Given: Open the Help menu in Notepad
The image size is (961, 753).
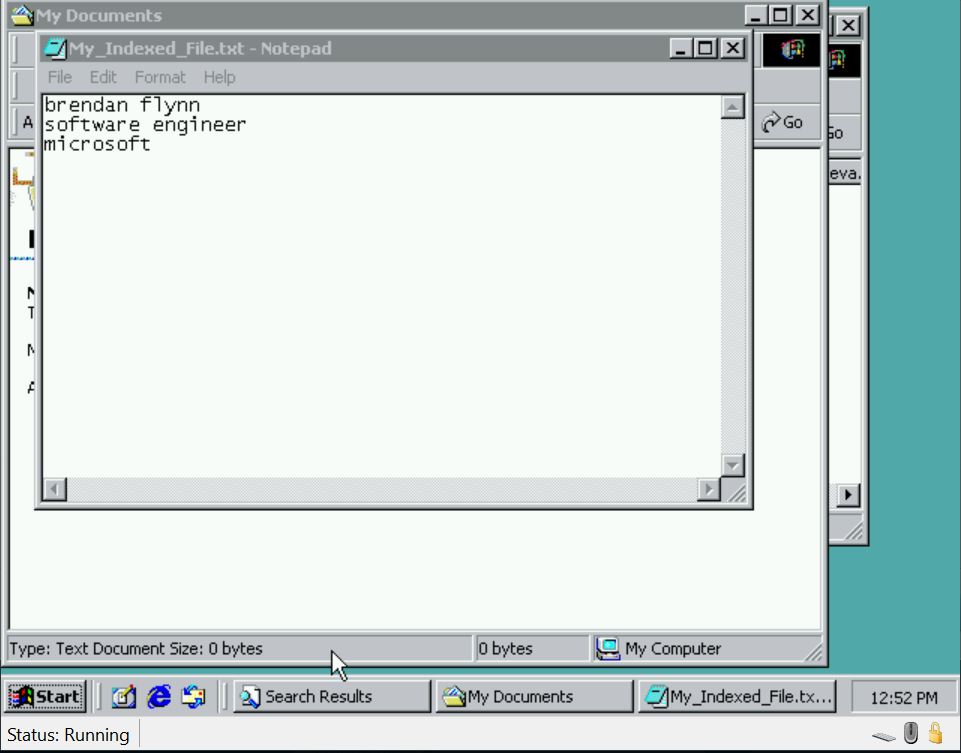Looking at the screenshot, I should pos(219,77).
